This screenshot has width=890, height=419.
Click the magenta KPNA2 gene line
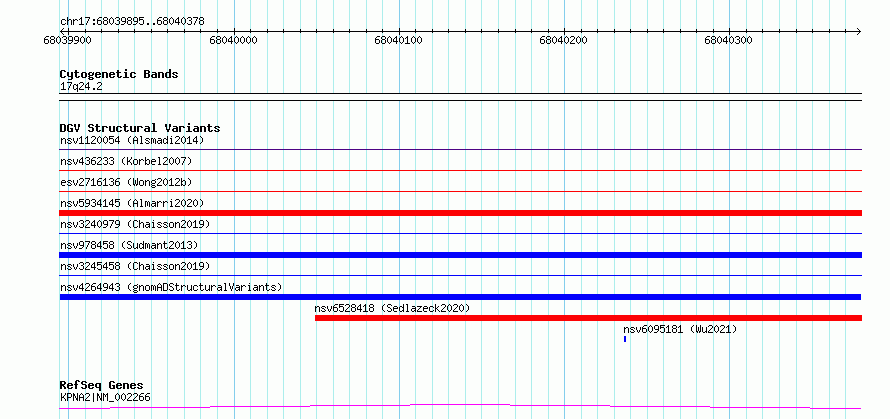pyautogui.click(x=460, y=407)
